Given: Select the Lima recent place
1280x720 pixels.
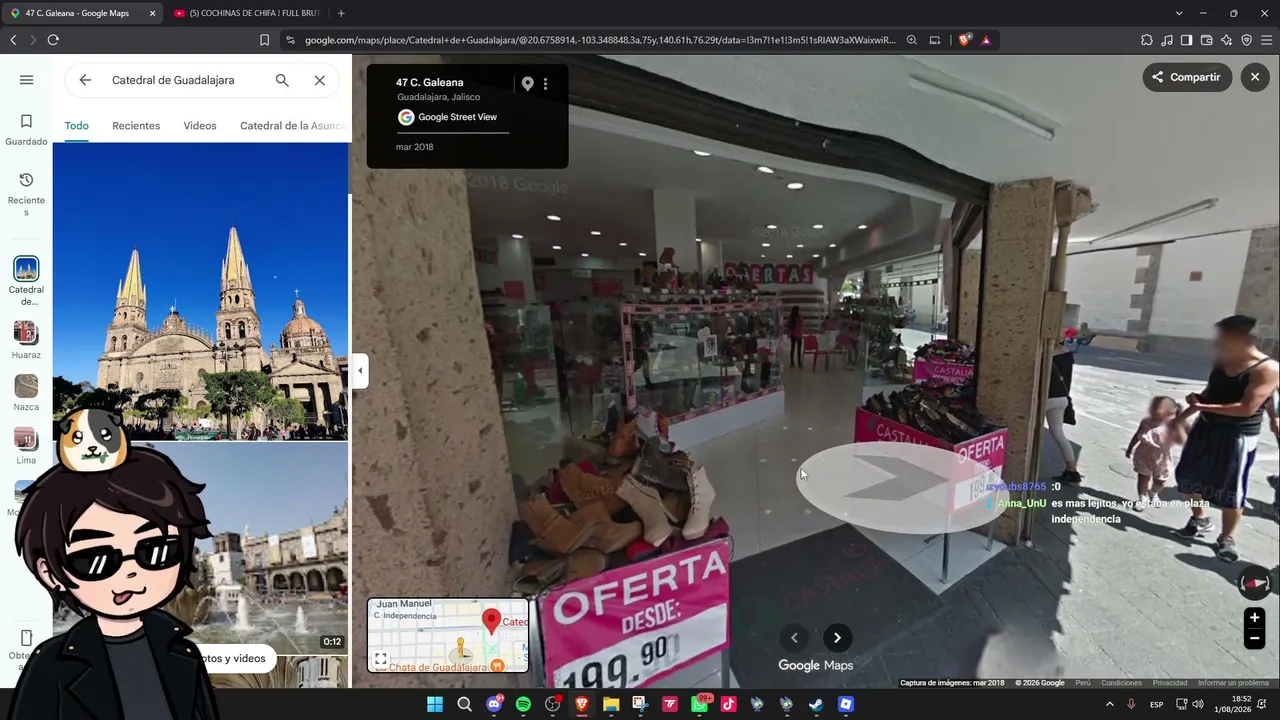Looking at the screenshot, I should [26, 446].
